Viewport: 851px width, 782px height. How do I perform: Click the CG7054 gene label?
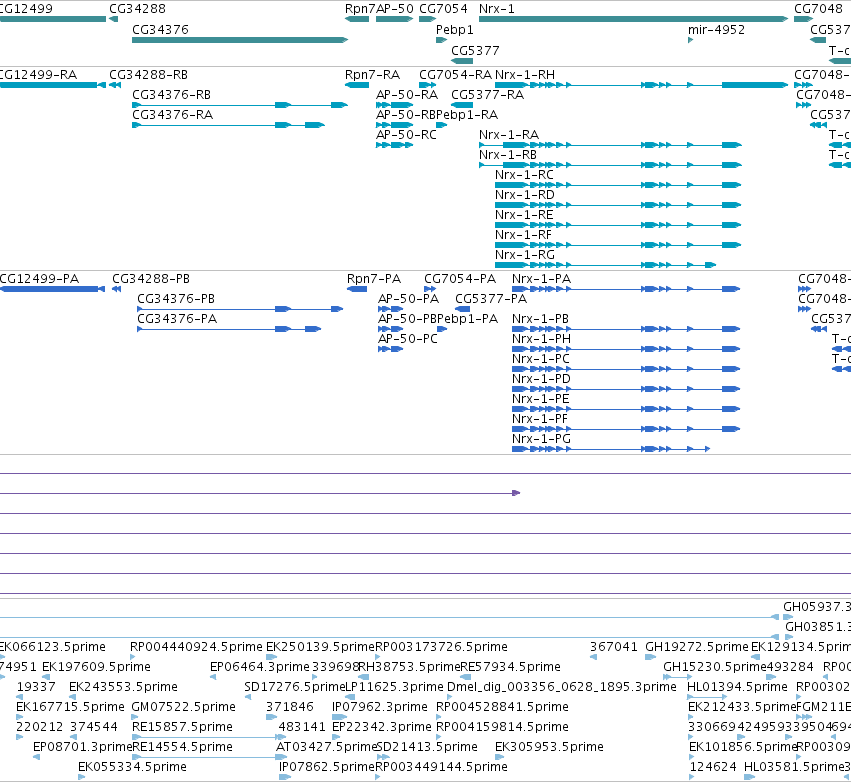[x=443, y=9]
